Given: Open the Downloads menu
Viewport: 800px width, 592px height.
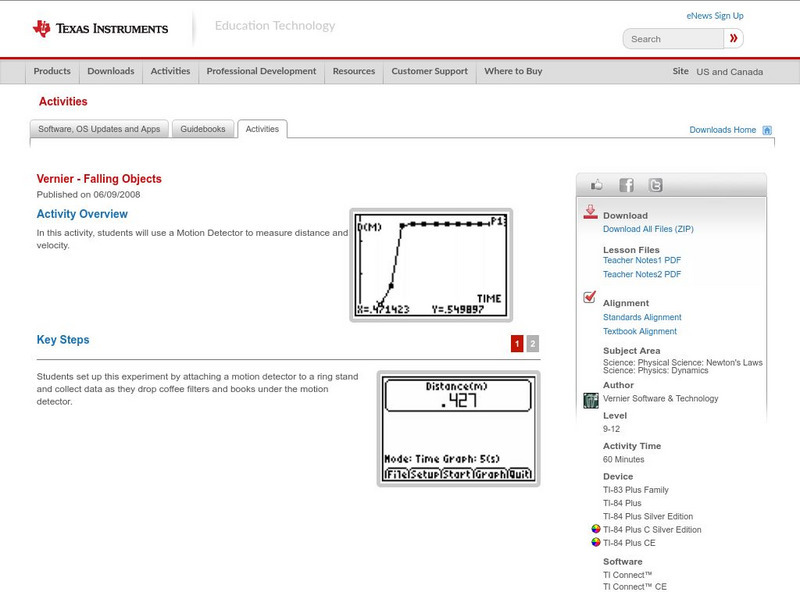Looking at the screenshot, I should tap(111, 71).
